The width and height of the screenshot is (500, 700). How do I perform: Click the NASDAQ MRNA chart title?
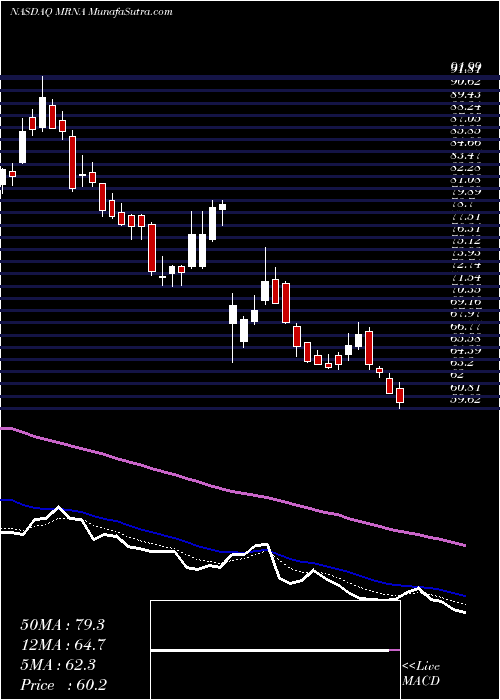point(91,12)
